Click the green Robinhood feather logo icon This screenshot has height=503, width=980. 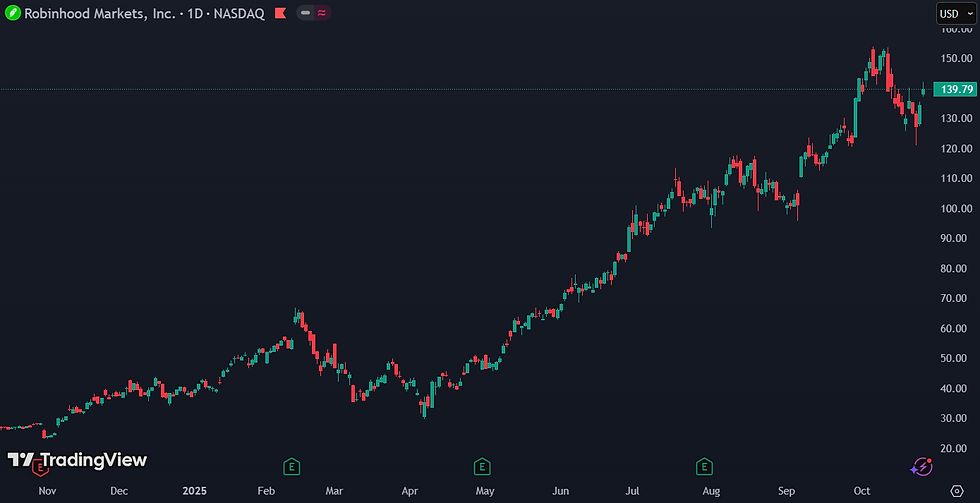click(12, 13)
